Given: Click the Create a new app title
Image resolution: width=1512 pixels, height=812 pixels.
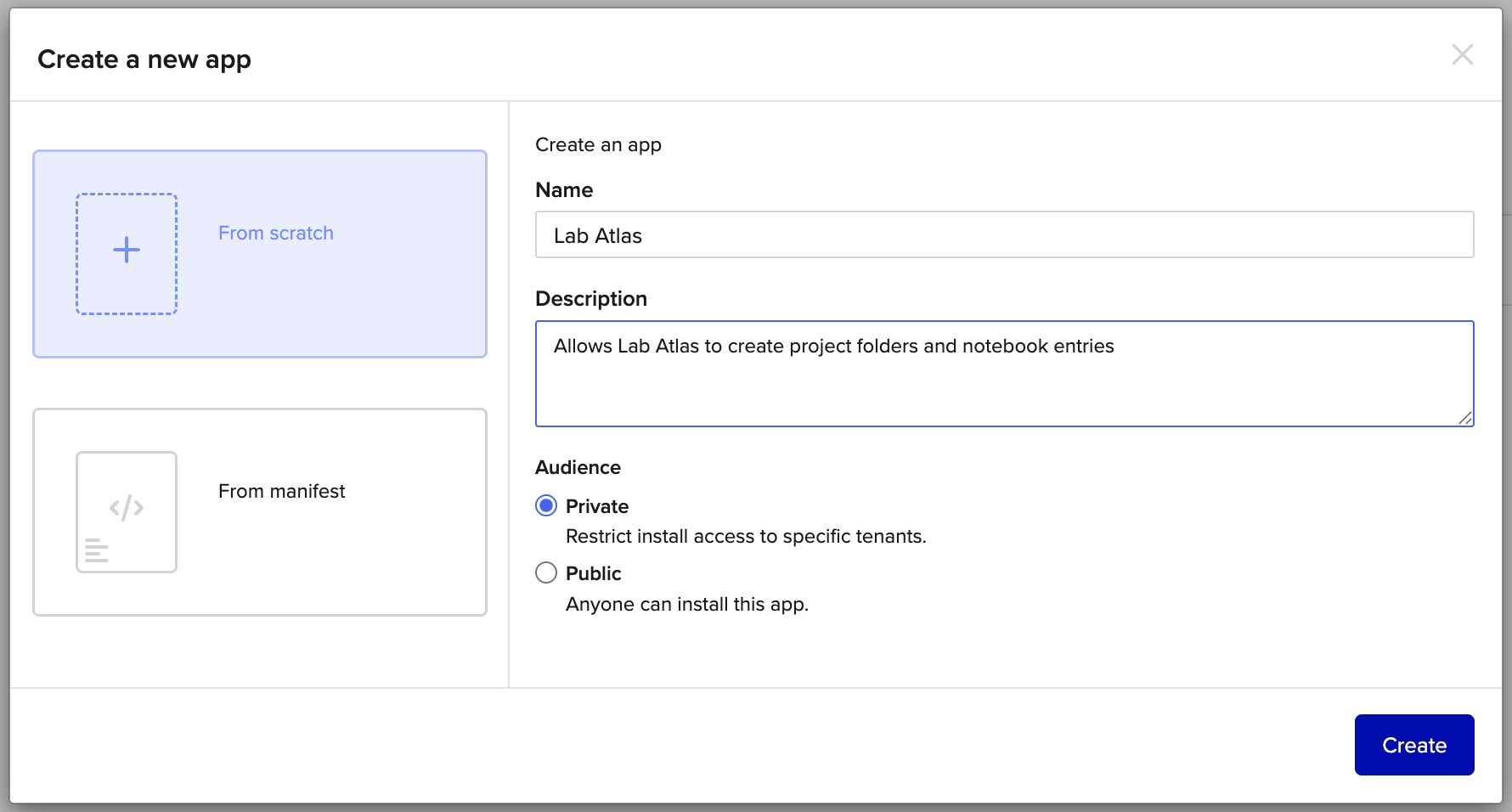Looking at the screenshot, I should pyautogui.click(x=144, y=59).
